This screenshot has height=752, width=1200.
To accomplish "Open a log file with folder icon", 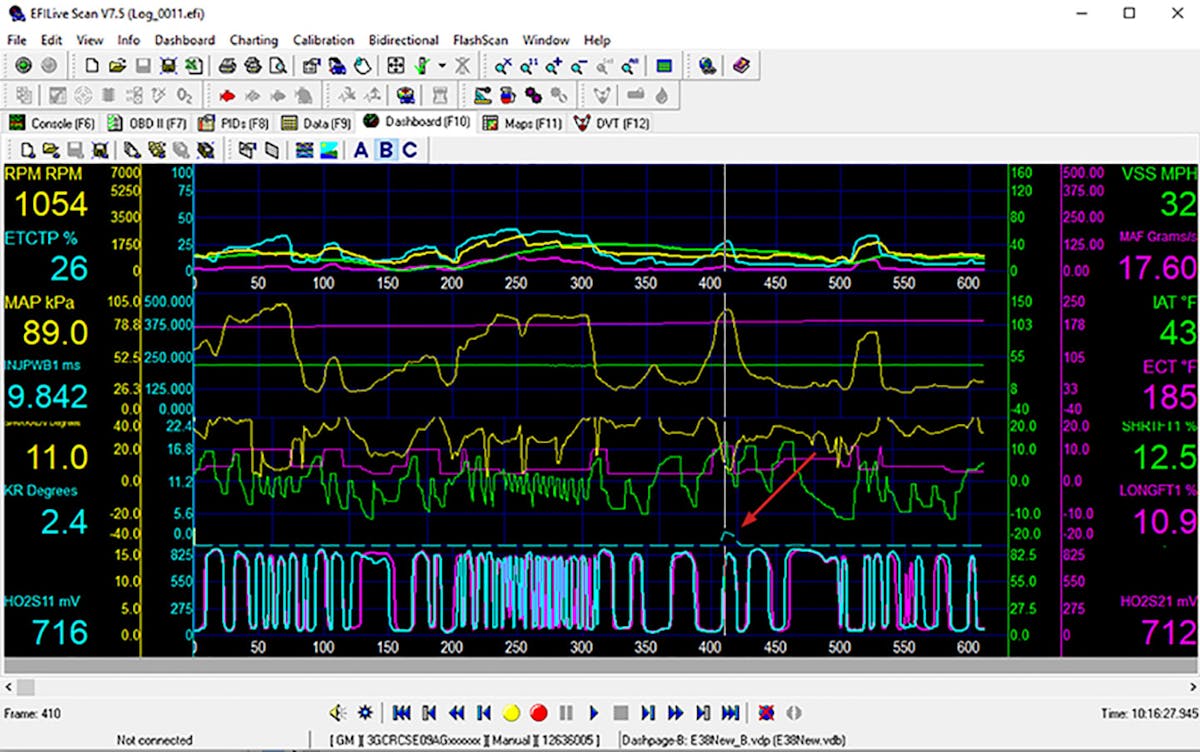I will tap(116, 67).
